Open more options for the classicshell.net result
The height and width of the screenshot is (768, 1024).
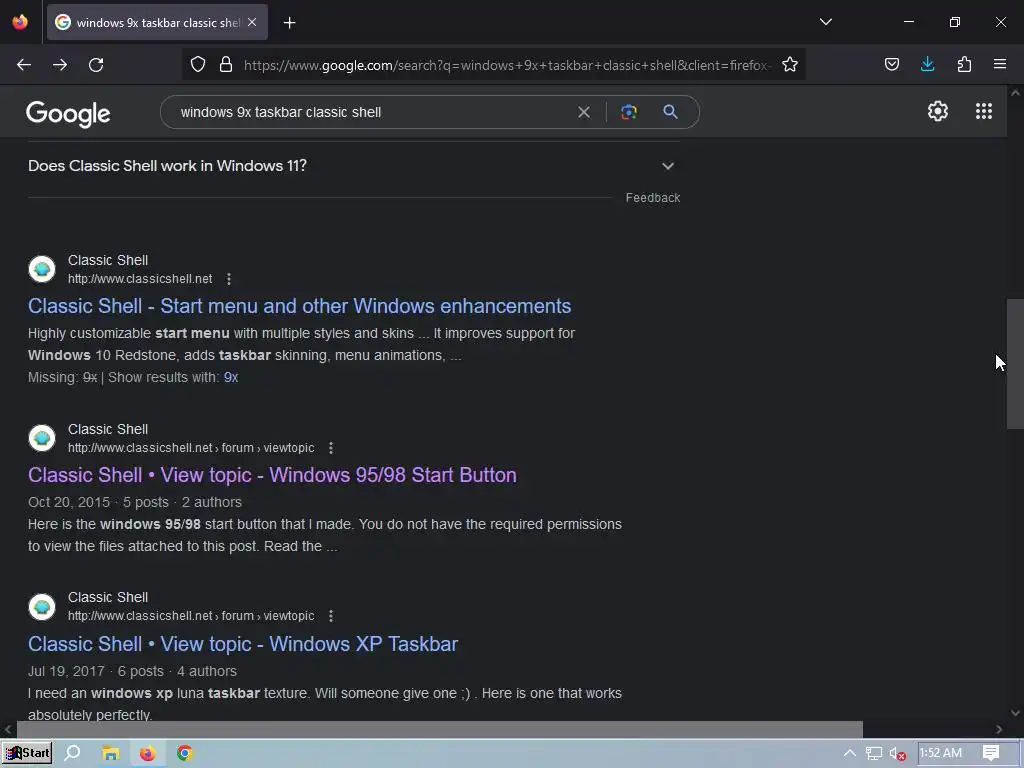point(229,280)
